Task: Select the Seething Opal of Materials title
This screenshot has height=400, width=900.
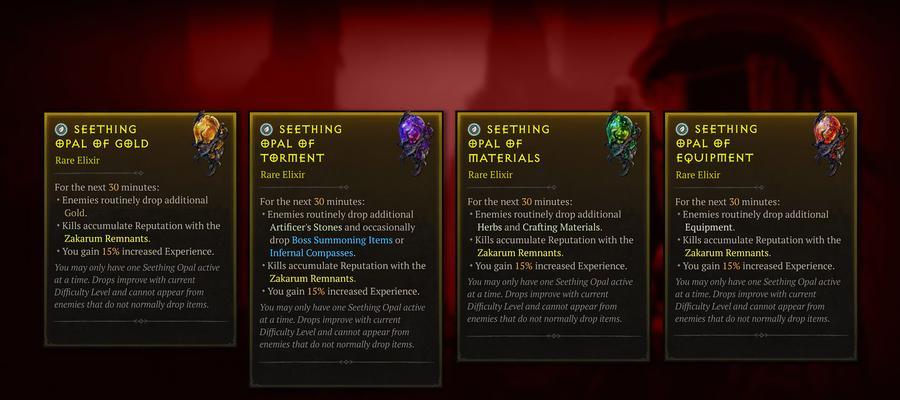Action: (509, 143)
